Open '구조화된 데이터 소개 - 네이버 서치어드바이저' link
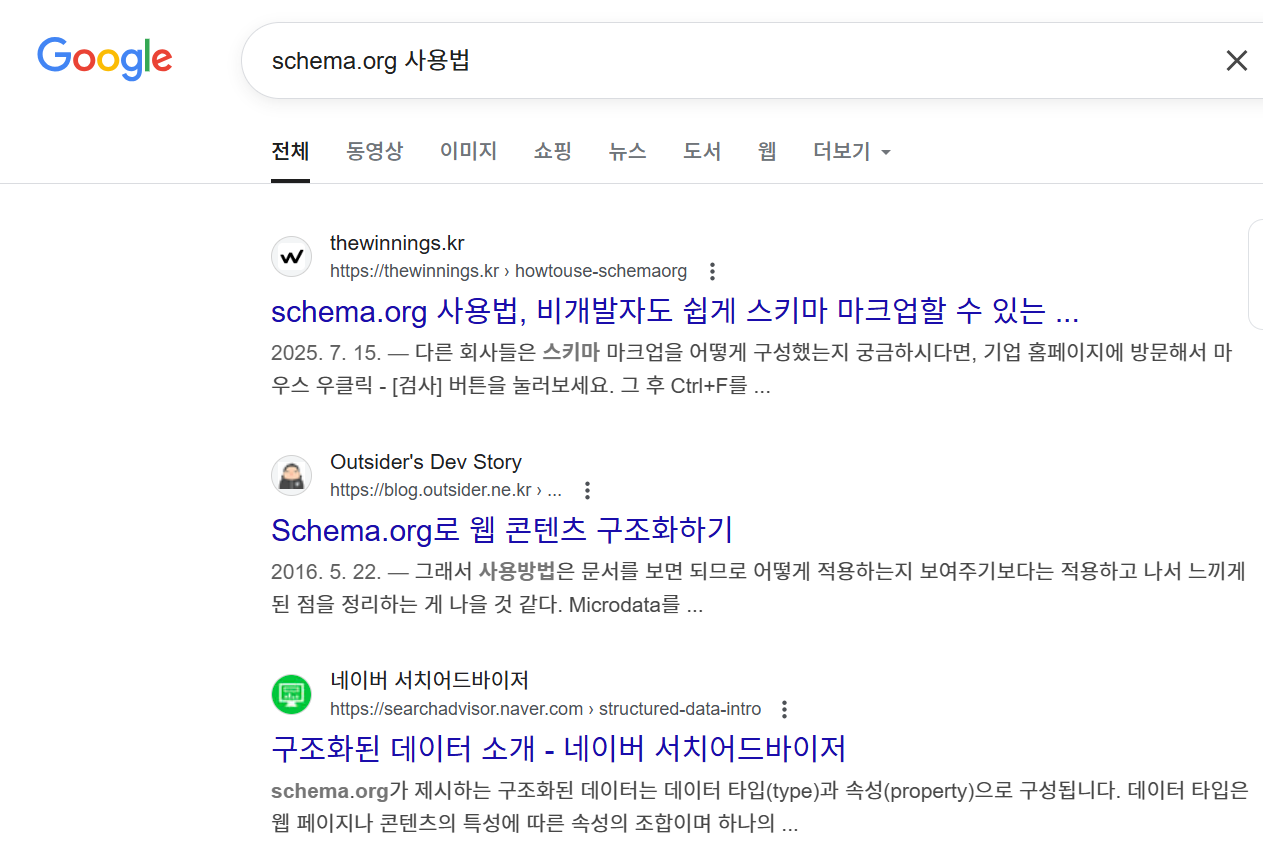The width and height of the screenshot is (1263, 859). [559, 749]
